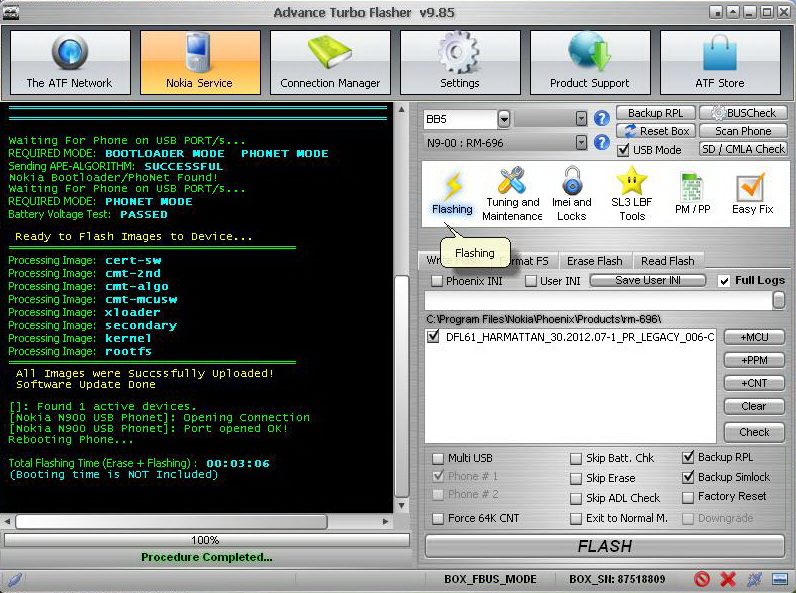Expand the BB5 platform dropdown

pyautogui.click(x=504, y=119)
